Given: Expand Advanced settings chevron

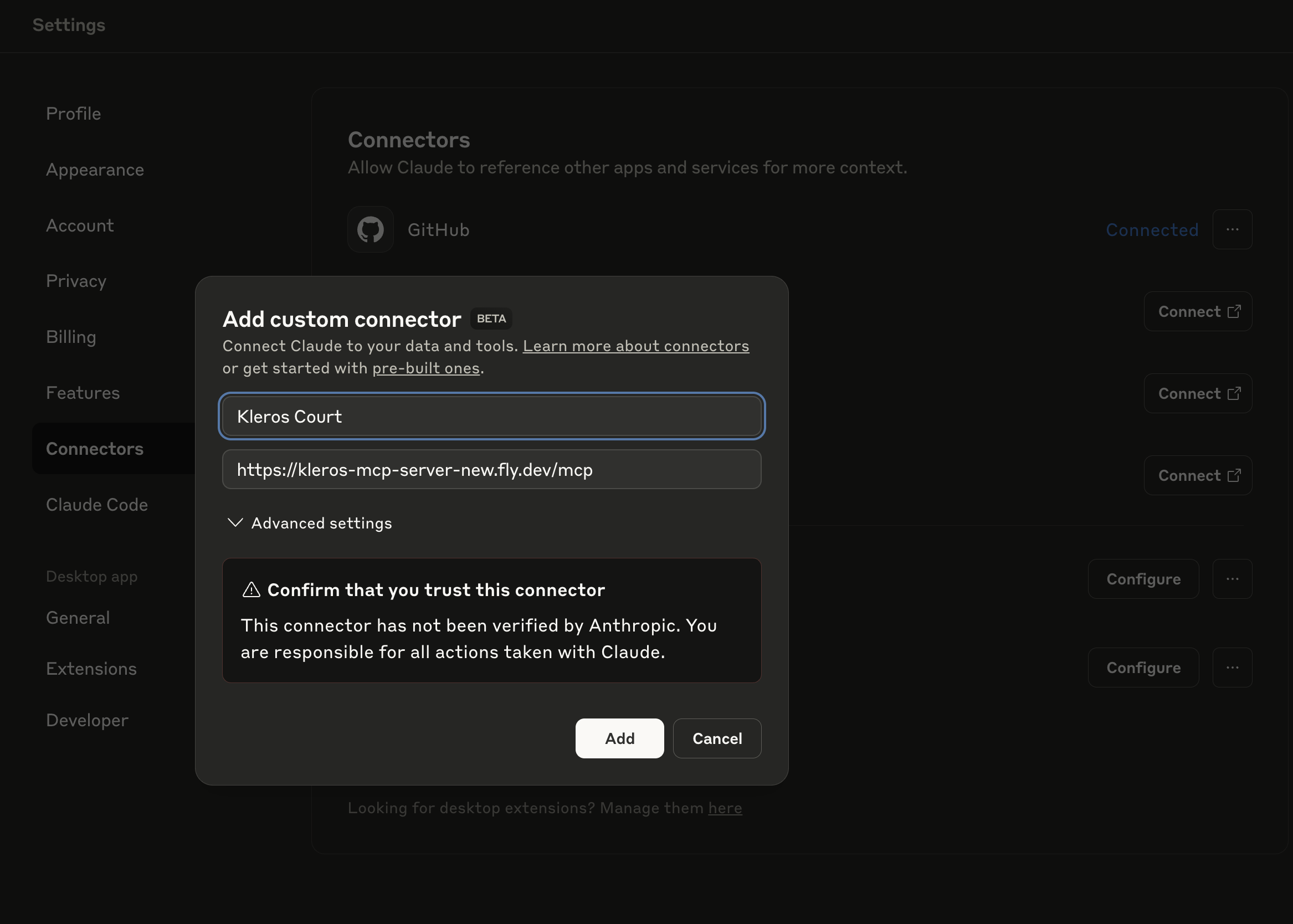Looking at the screenshot, I should click(x=235, y=523).
